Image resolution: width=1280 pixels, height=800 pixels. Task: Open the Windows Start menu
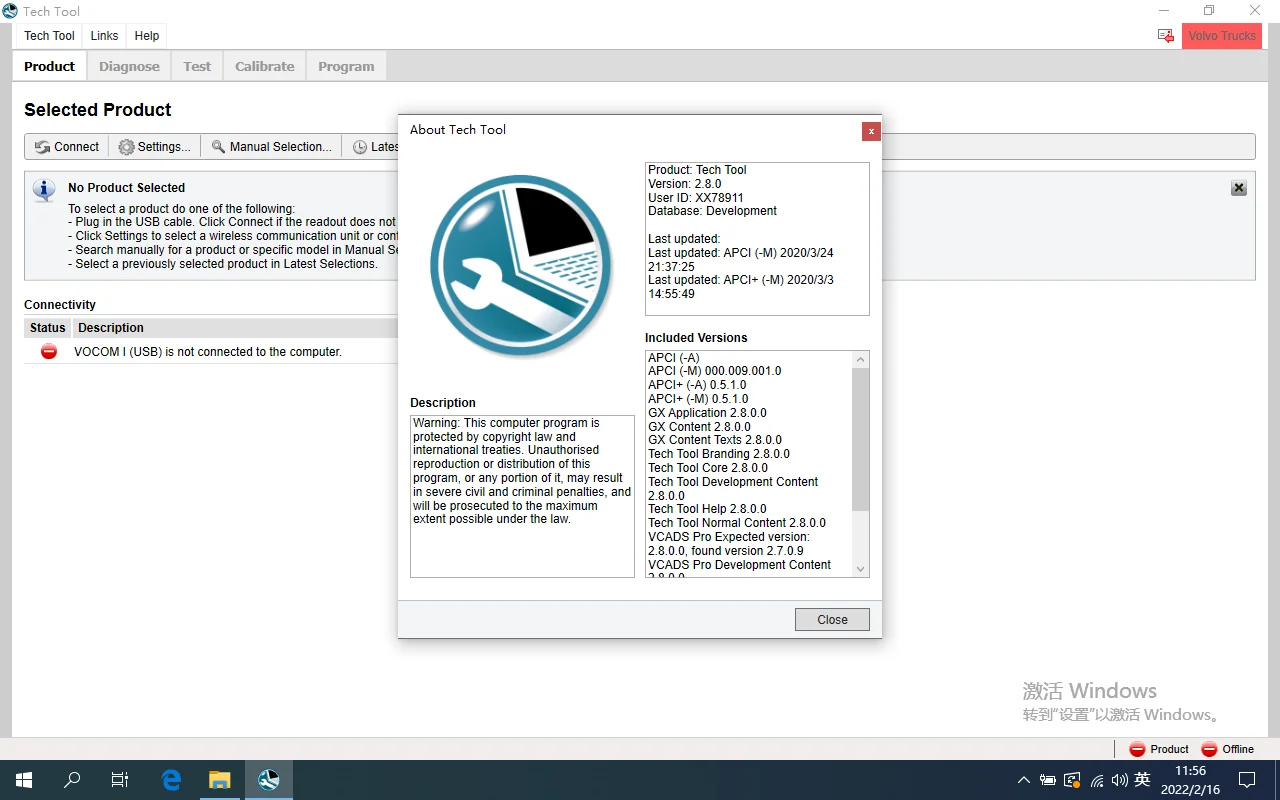point(24,780)
